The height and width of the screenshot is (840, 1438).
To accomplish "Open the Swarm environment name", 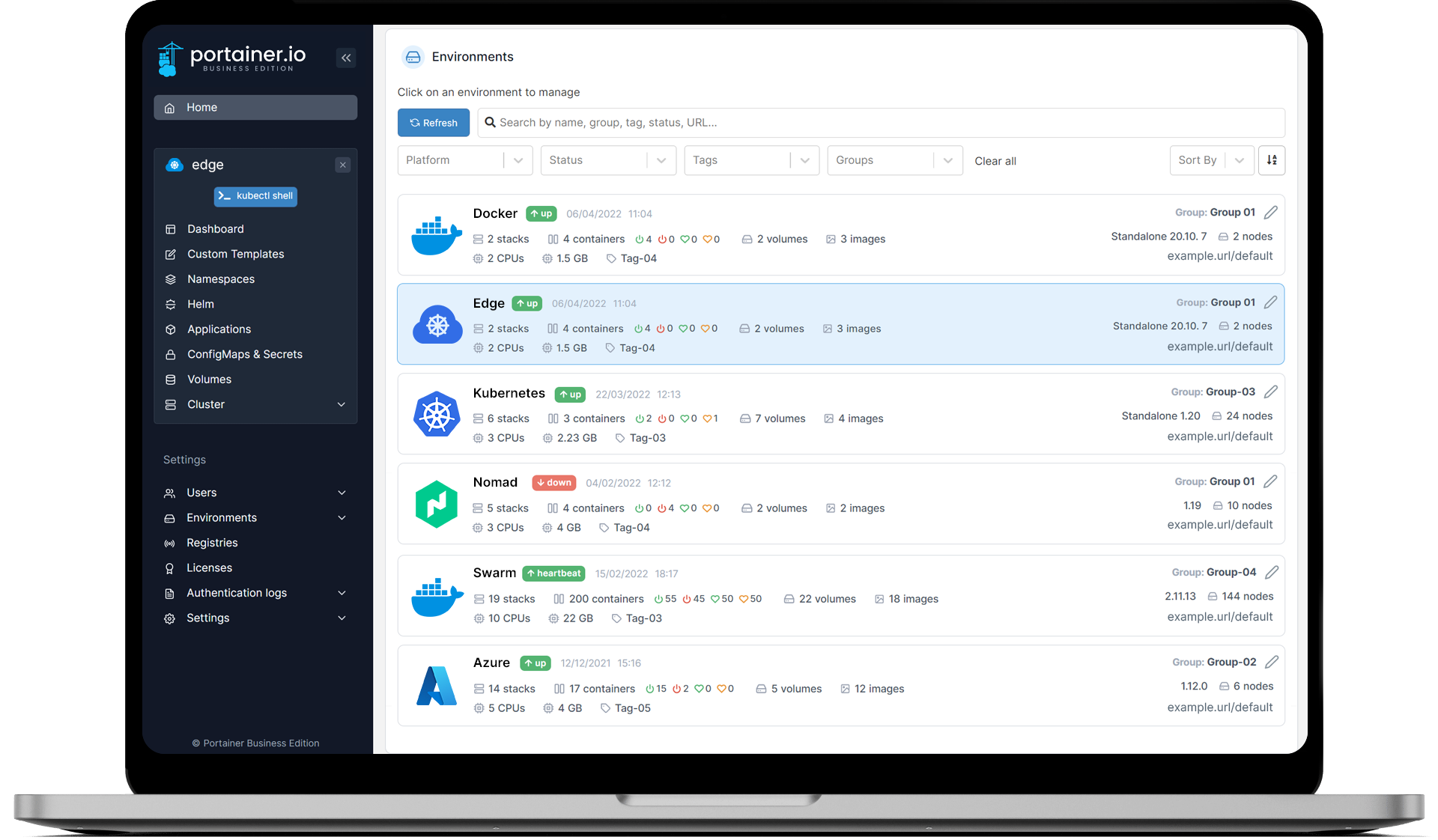I will (494, 573).
